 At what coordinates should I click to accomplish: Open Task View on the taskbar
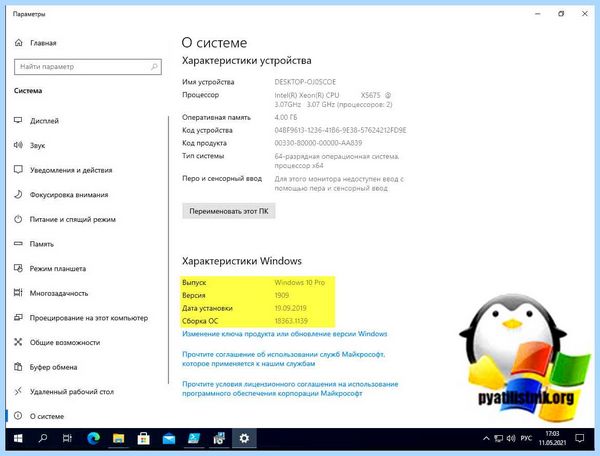[67, 438]
